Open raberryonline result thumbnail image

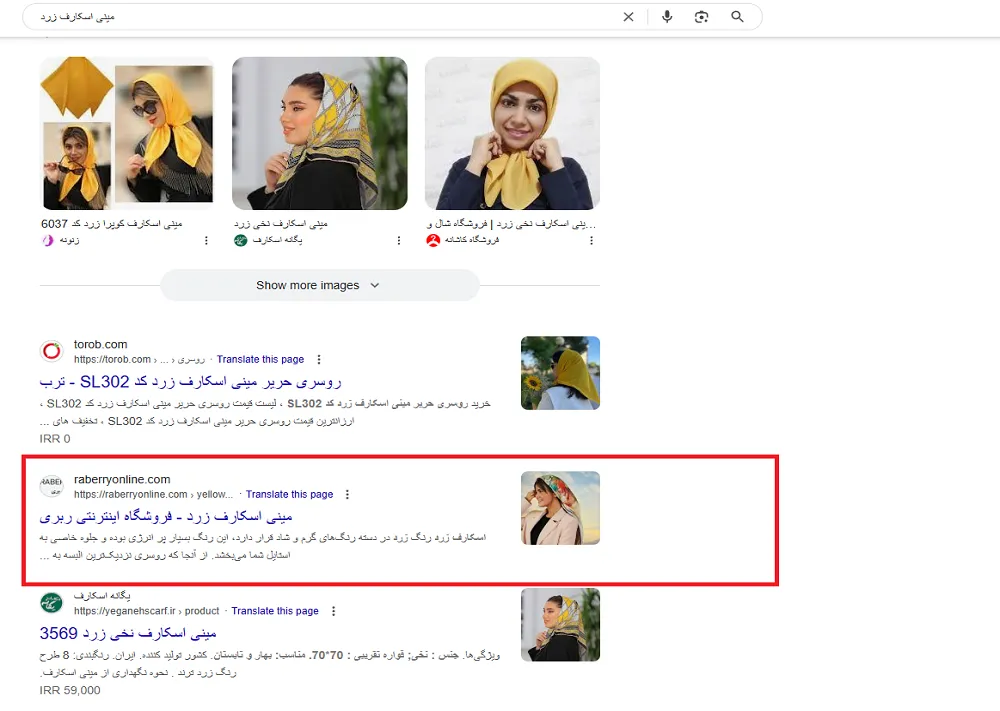point(560,508)
